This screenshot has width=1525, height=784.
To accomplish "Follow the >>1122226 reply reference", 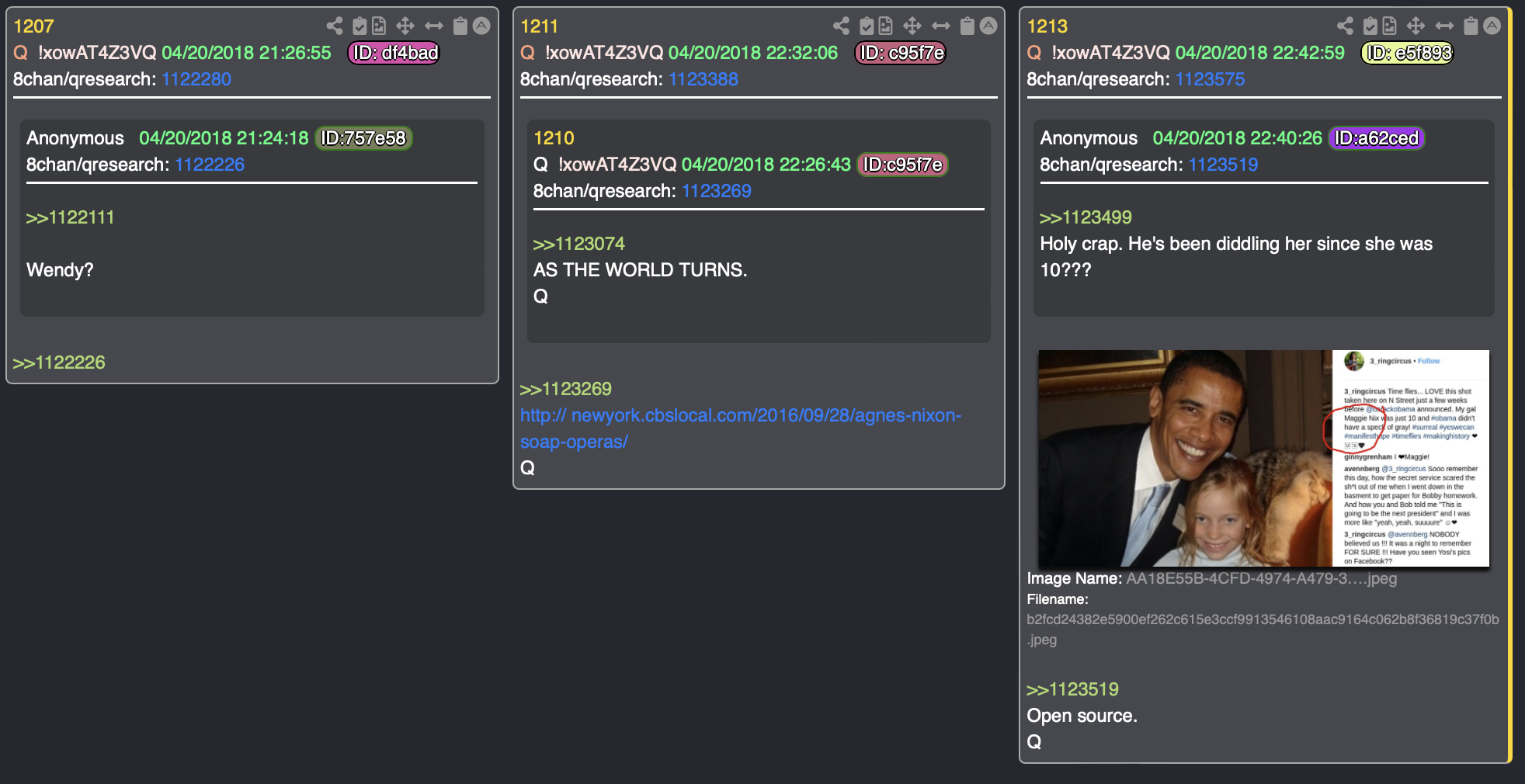I will 59,363.
